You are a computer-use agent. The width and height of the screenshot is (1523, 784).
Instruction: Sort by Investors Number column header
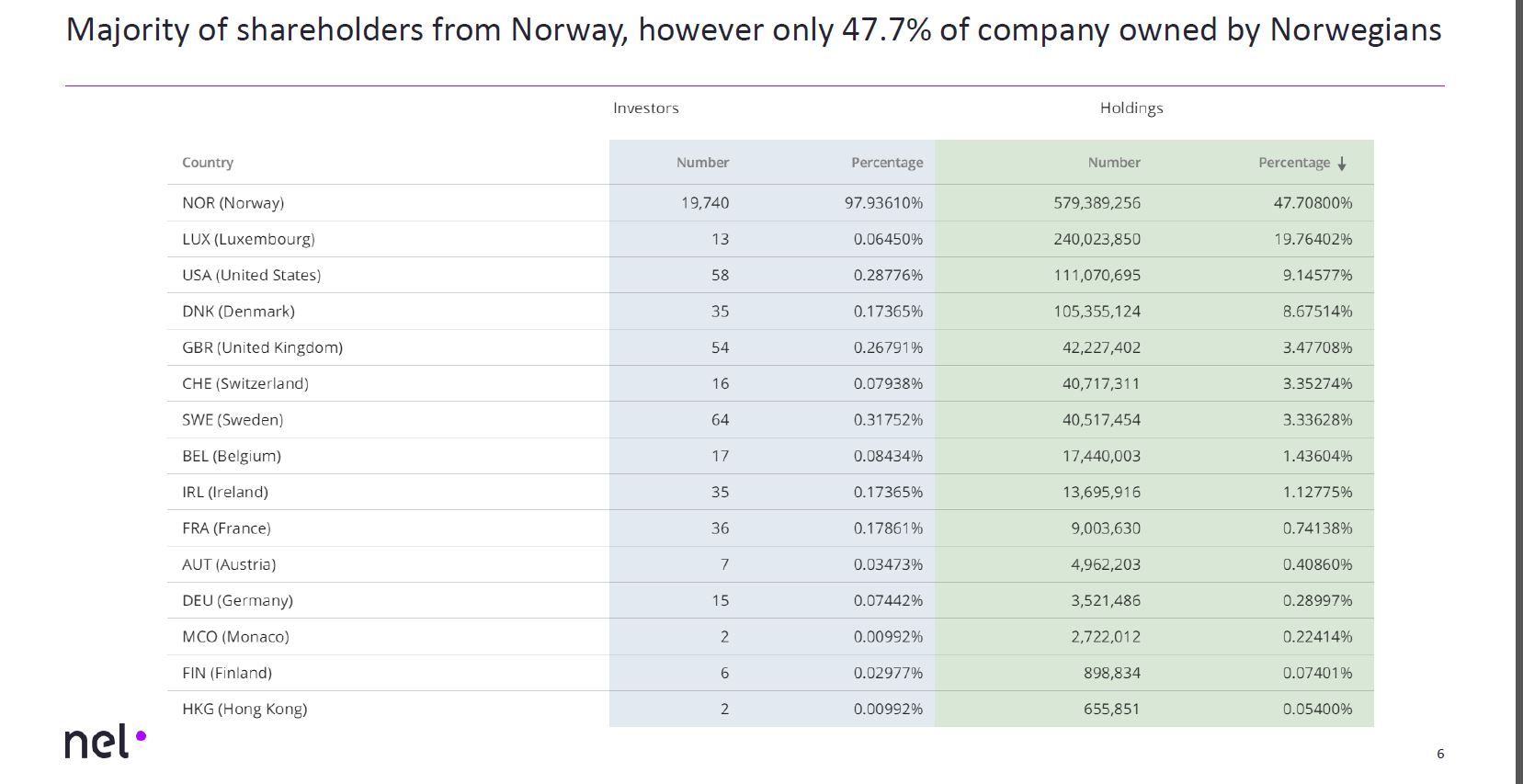click(x=702, y=163)
